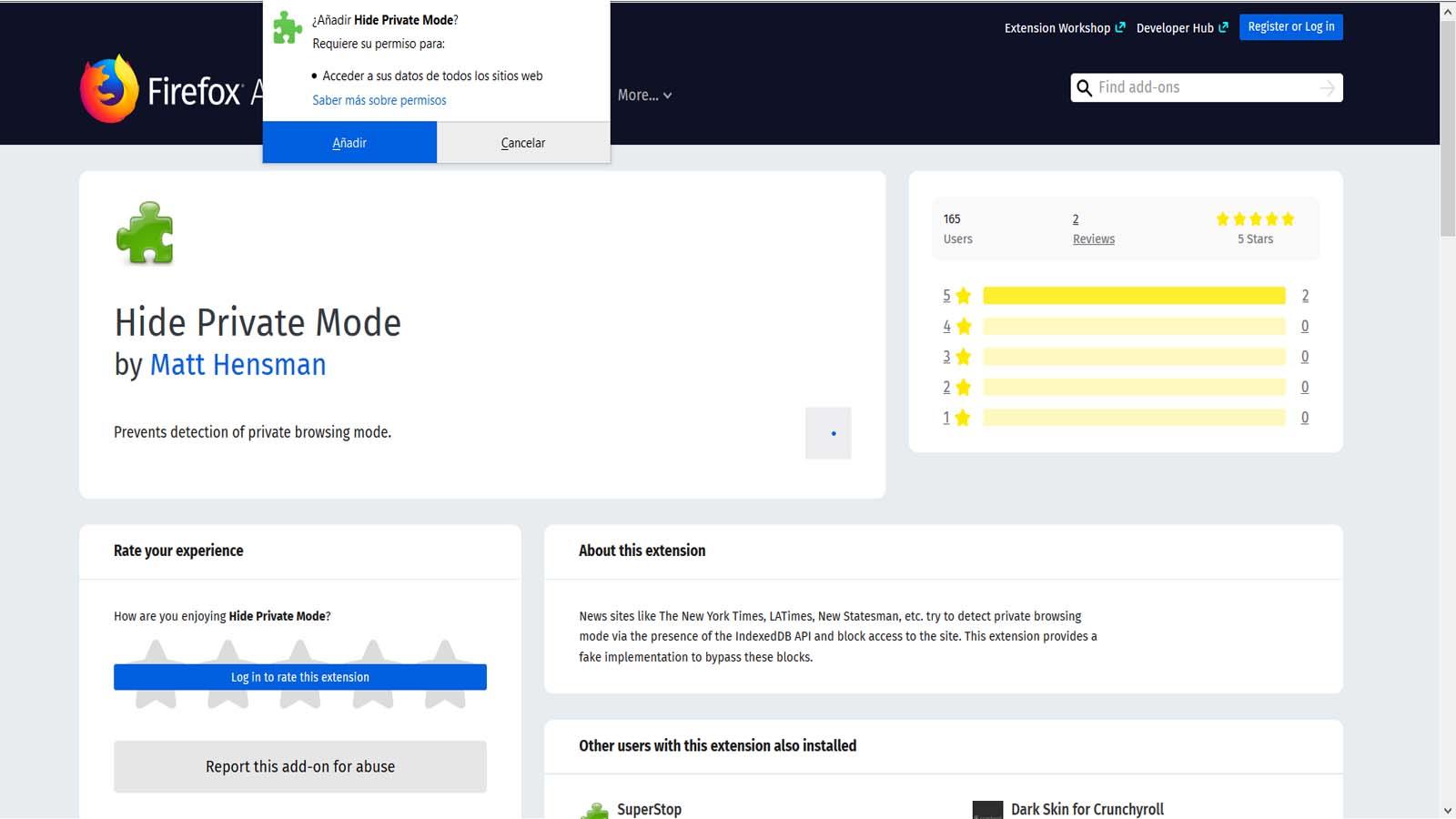Click the 165 Users count text

[957, 228]
